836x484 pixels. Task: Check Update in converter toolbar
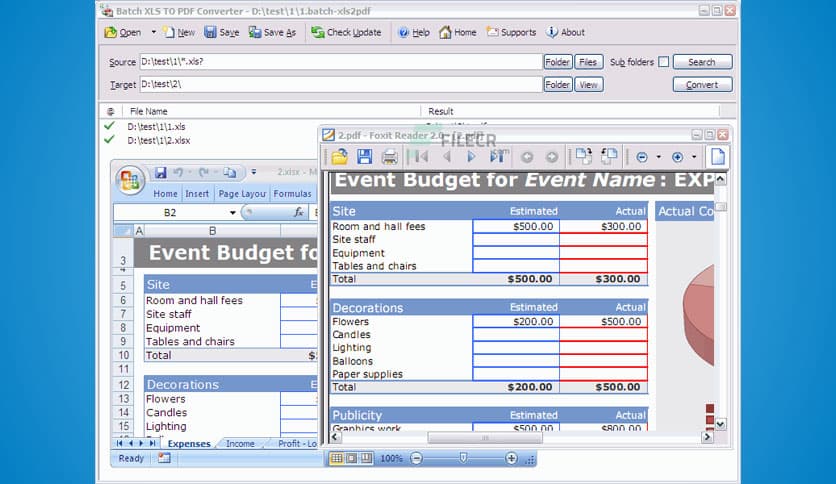(x=347, y=33)
